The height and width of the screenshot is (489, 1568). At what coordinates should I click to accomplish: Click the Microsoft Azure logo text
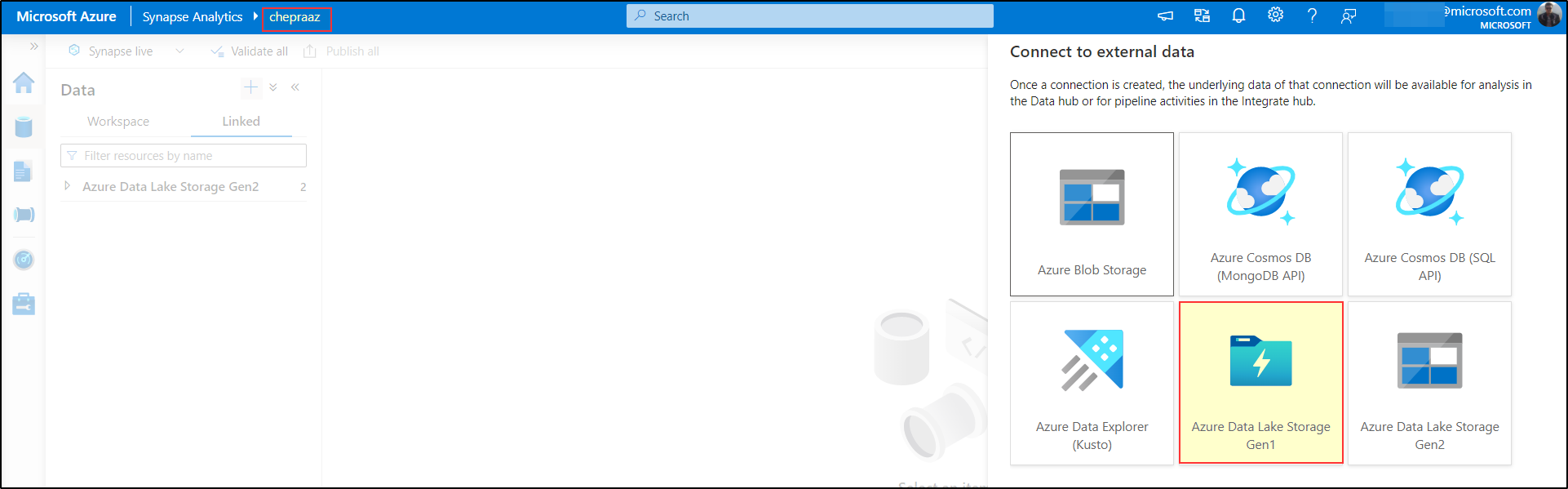pyautogui.click(x=66, y=16)
